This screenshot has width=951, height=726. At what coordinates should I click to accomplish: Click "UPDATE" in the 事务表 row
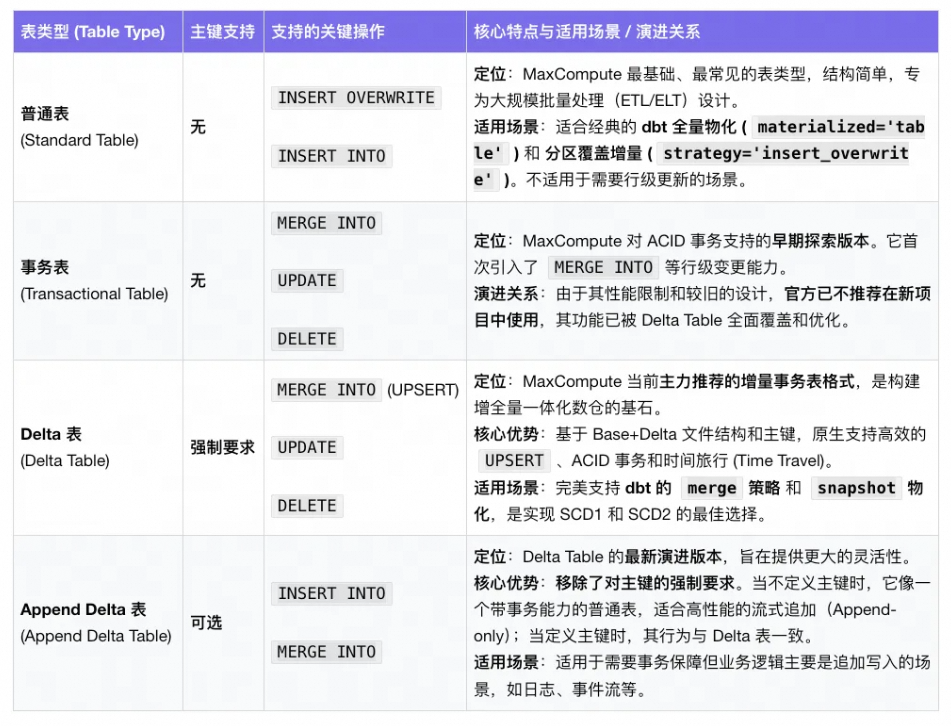307,280
